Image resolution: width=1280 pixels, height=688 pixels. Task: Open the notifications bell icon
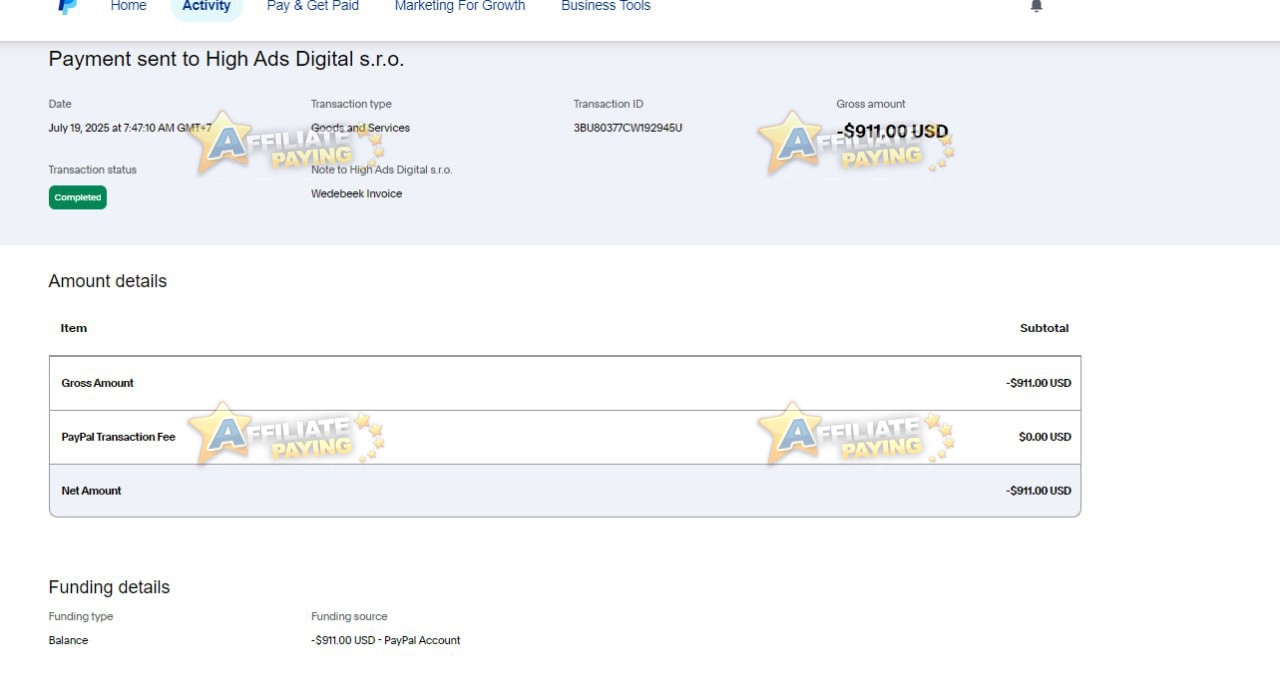(1036, 6)
